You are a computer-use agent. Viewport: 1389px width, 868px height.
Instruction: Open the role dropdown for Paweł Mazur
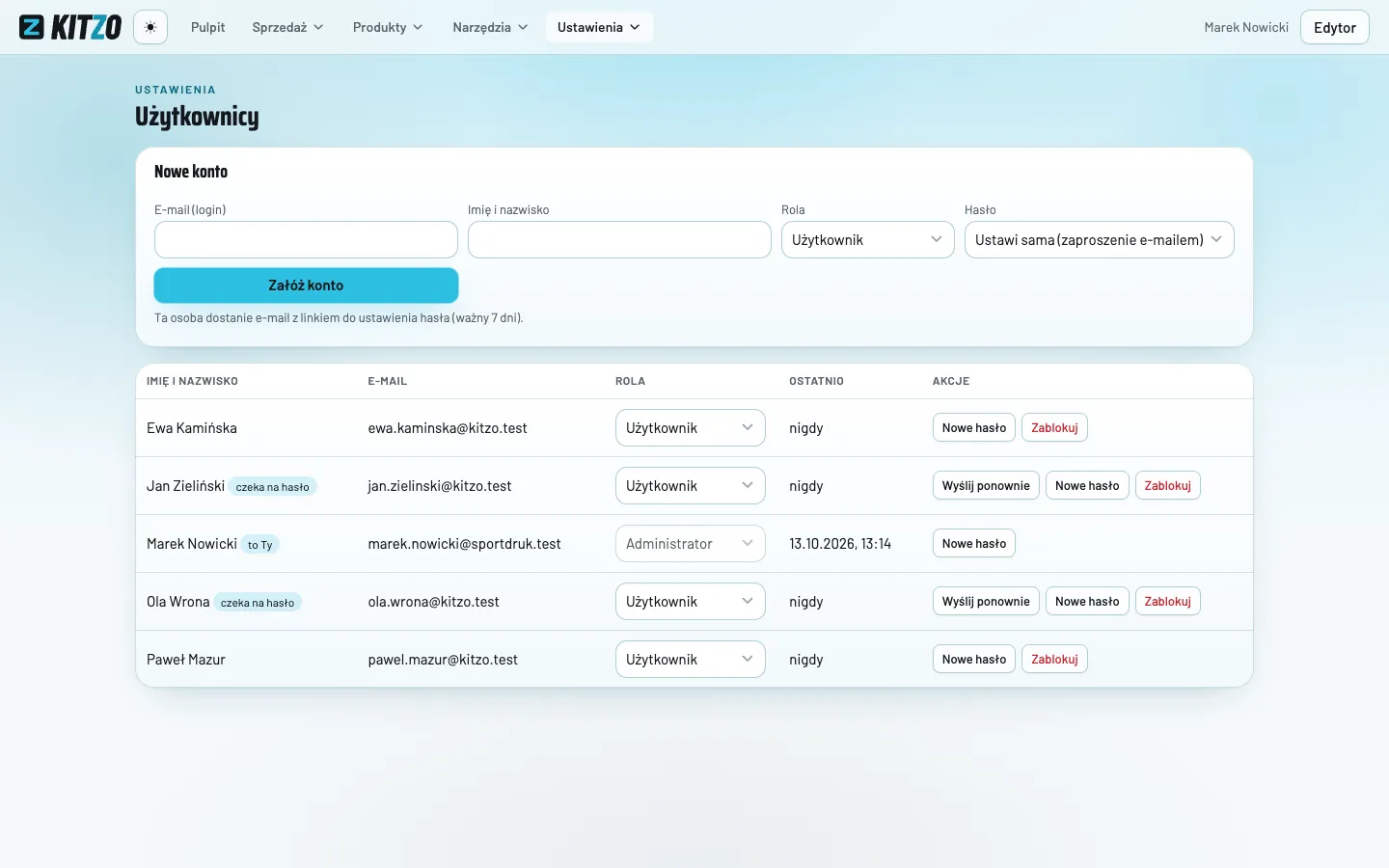(690, 660)
